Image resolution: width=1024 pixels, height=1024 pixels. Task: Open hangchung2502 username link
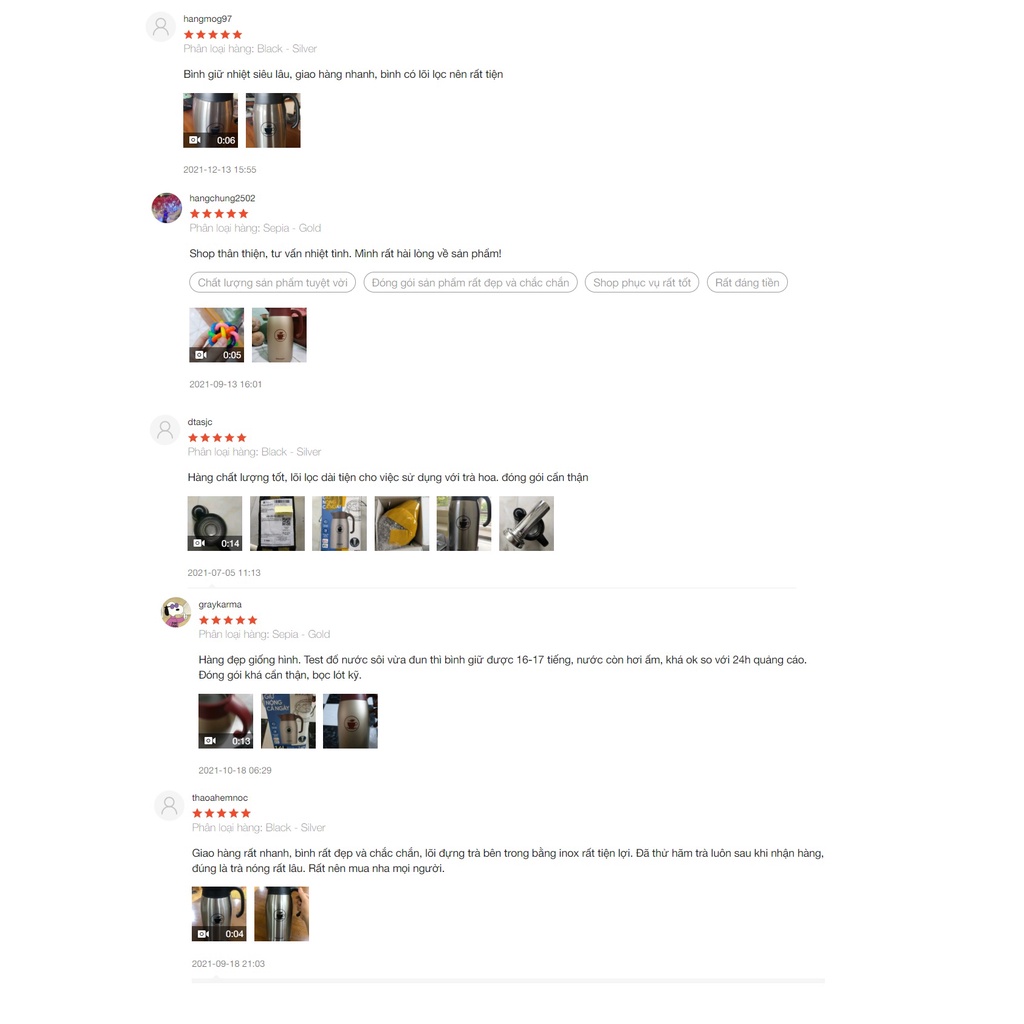222,198
